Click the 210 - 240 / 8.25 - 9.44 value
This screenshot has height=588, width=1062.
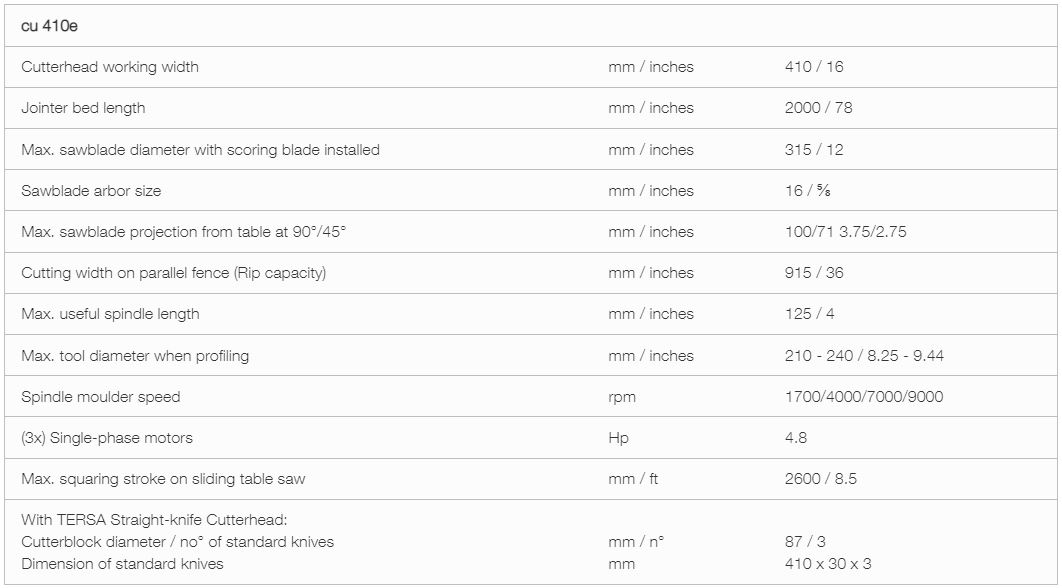tap(864, 356)
